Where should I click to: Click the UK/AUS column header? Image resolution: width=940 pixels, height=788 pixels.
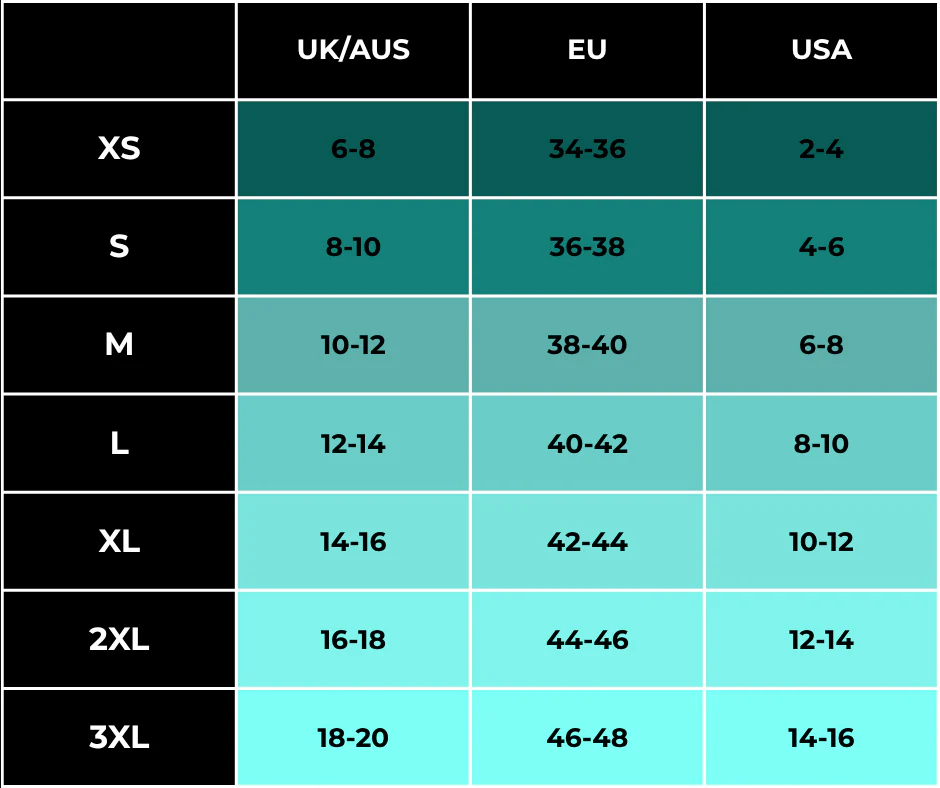point(353,50)
